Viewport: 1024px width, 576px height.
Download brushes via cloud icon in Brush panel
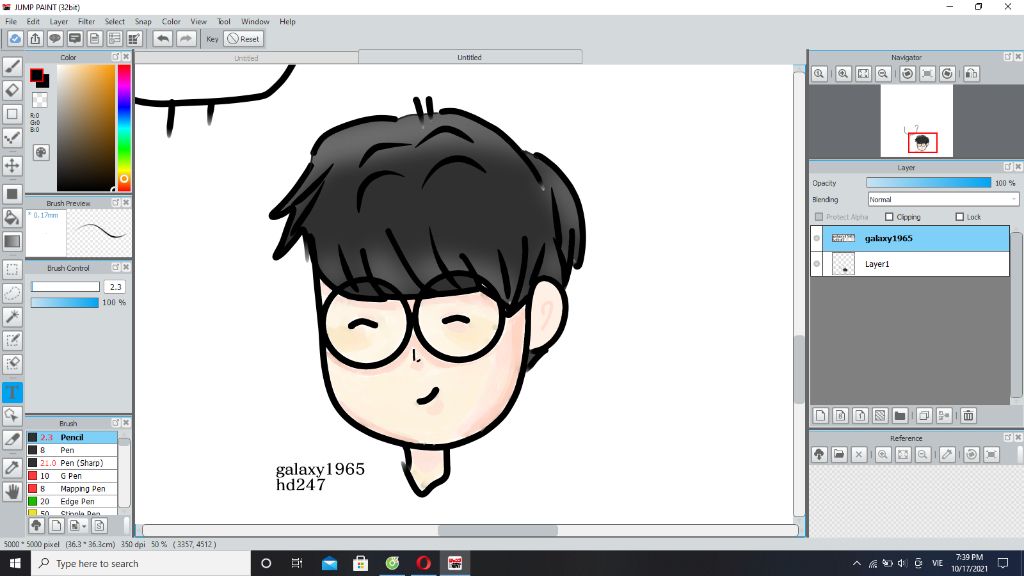pyautogui.click(x=37, y=525)
